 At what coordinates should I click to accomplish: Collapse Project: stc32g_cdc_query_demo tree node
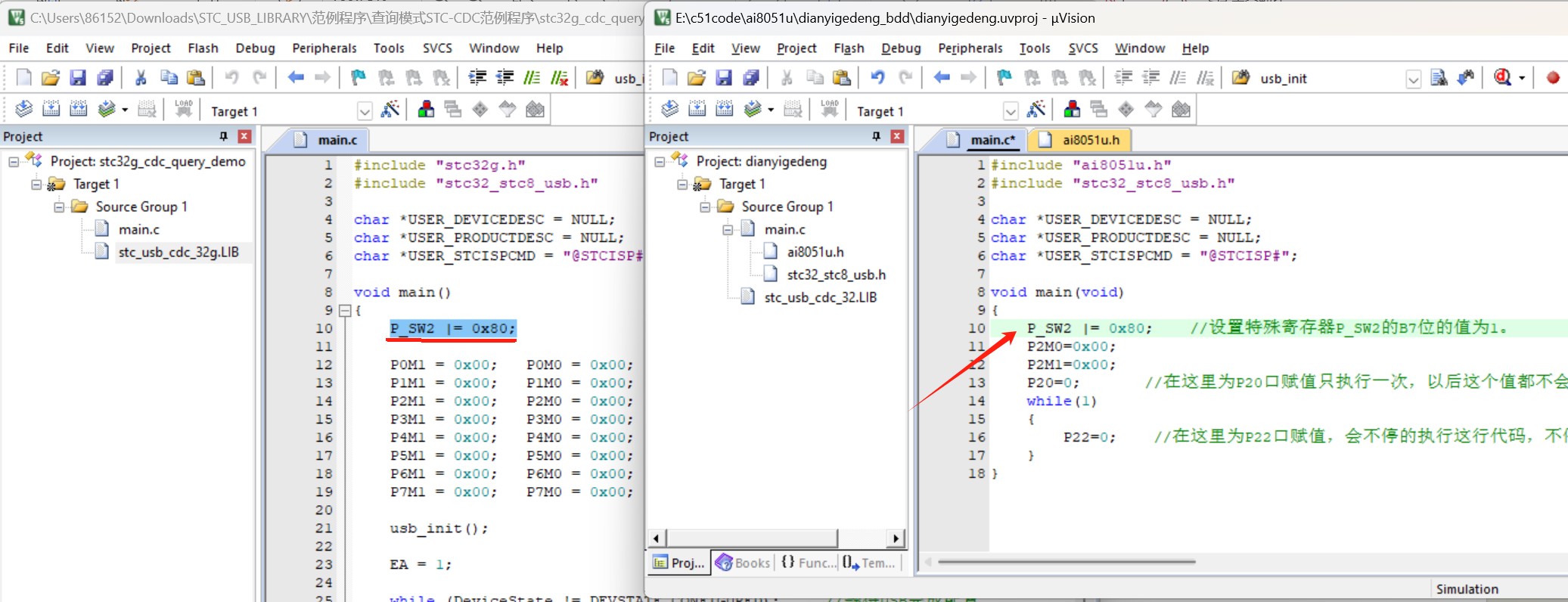[x=14, y=162]
